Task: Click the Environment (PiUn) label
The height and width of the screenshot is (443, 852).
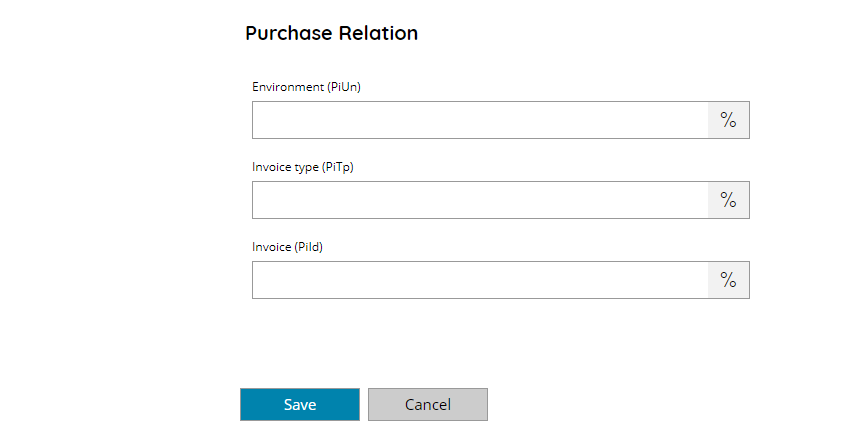Action: 306,87
